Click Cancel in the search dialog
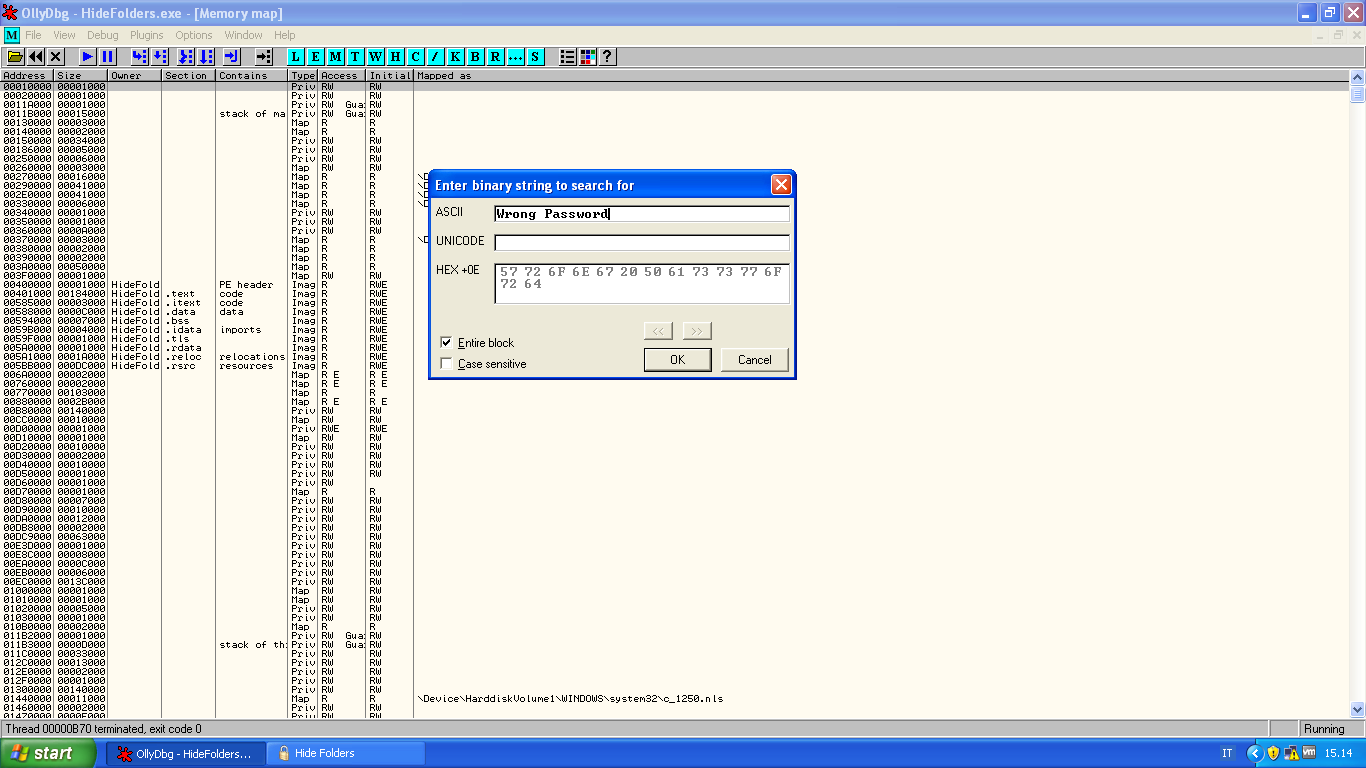Screen dimensions: 1366x768 click(x=755, y=360)
